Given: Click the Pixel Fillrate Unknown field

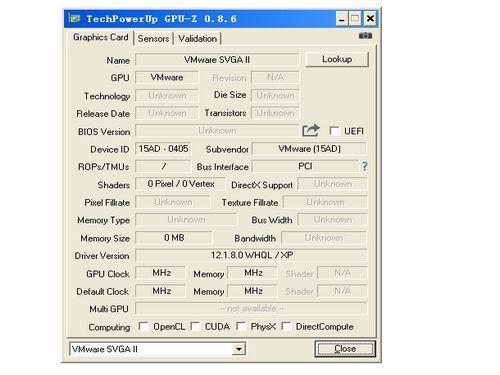Looking at the screenshot, I should pyautogui.click(x=173, y=202).
